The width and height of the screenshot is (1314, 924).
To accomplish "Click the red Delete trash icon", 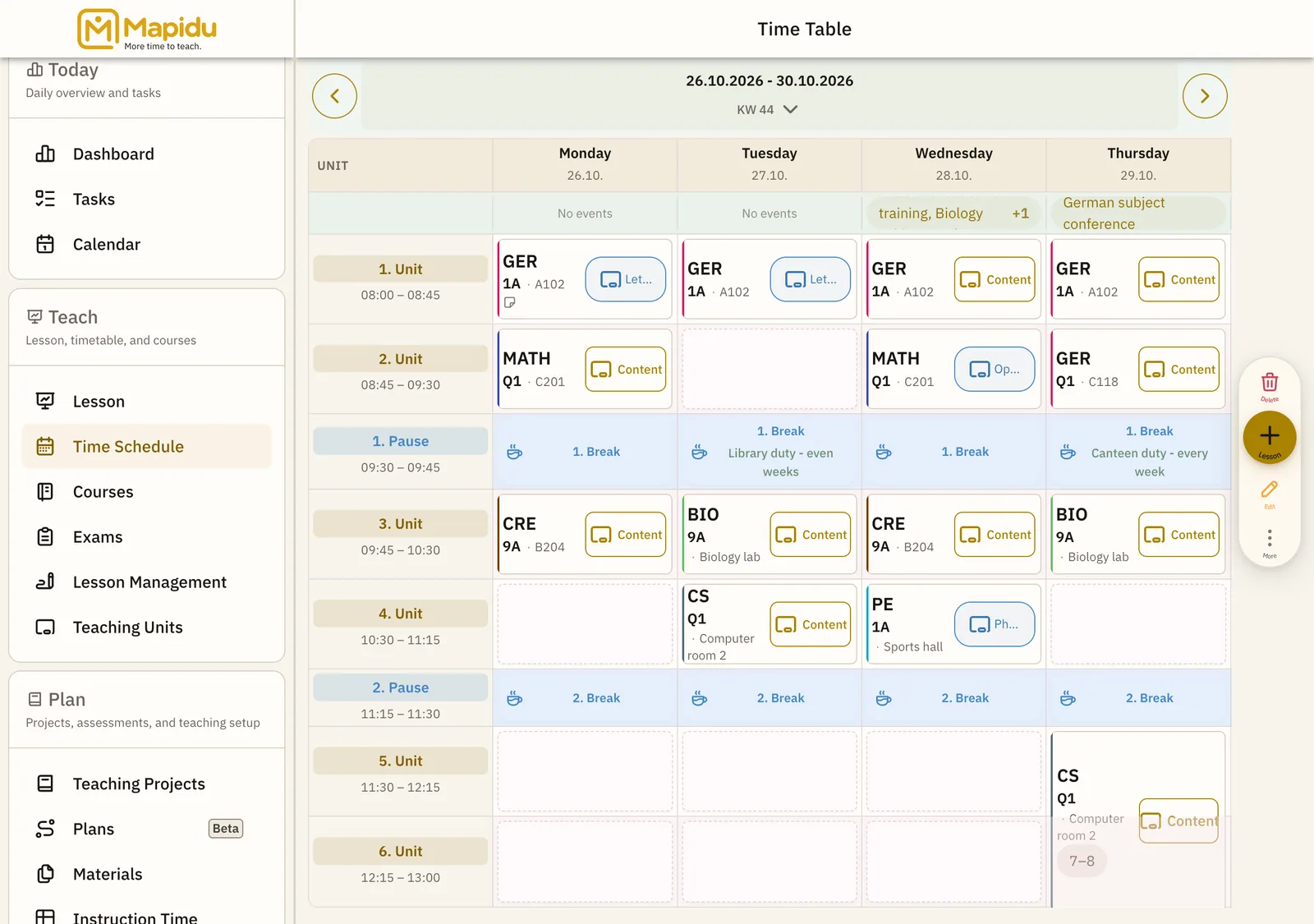I will tap(1270, 383).
